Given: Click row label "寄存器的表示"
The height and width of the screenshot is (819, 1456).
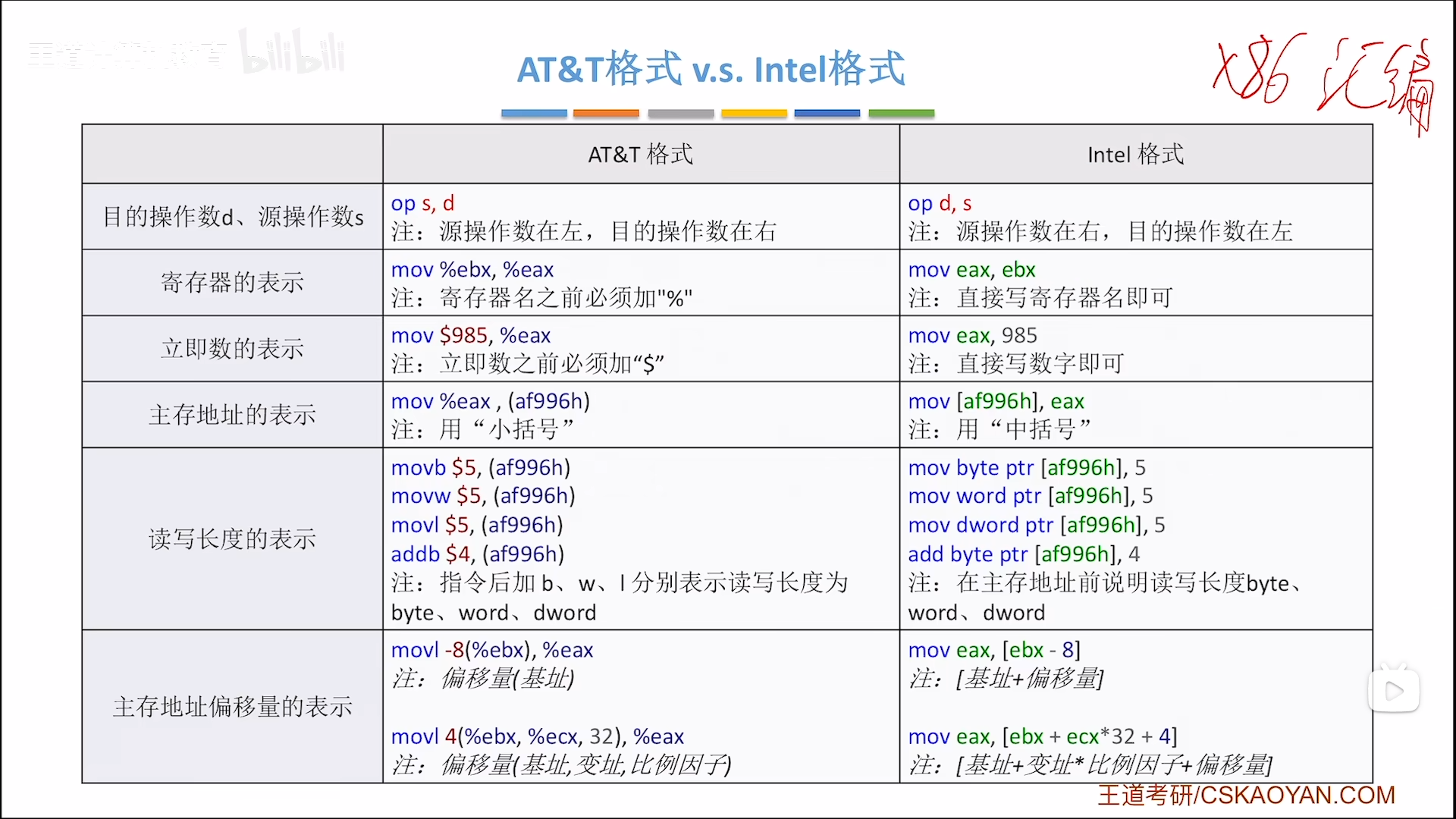Looking at the screenshot, I should coord(233,282).
